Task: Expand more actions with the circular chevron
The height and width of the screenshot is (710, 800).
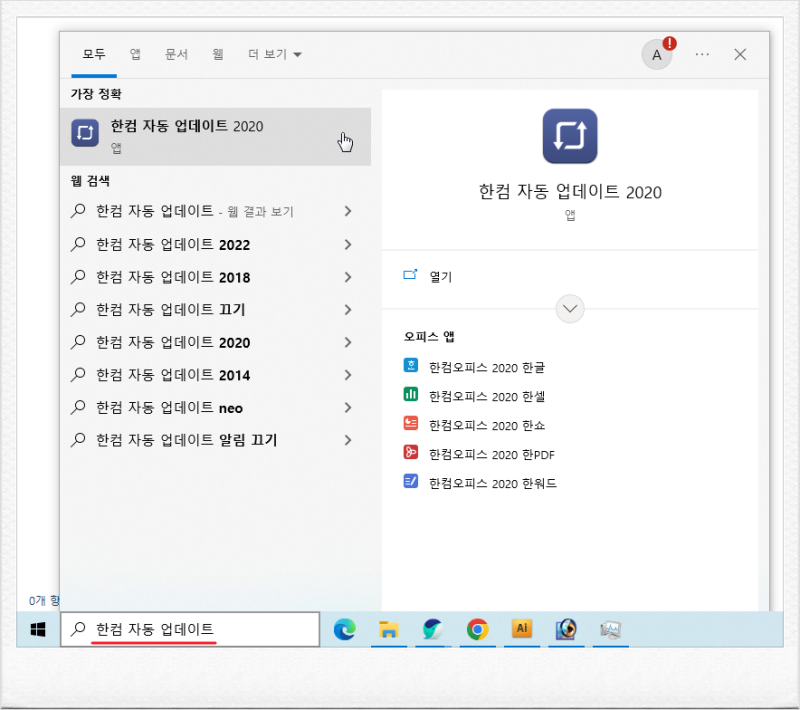Action: pos(569,309)
